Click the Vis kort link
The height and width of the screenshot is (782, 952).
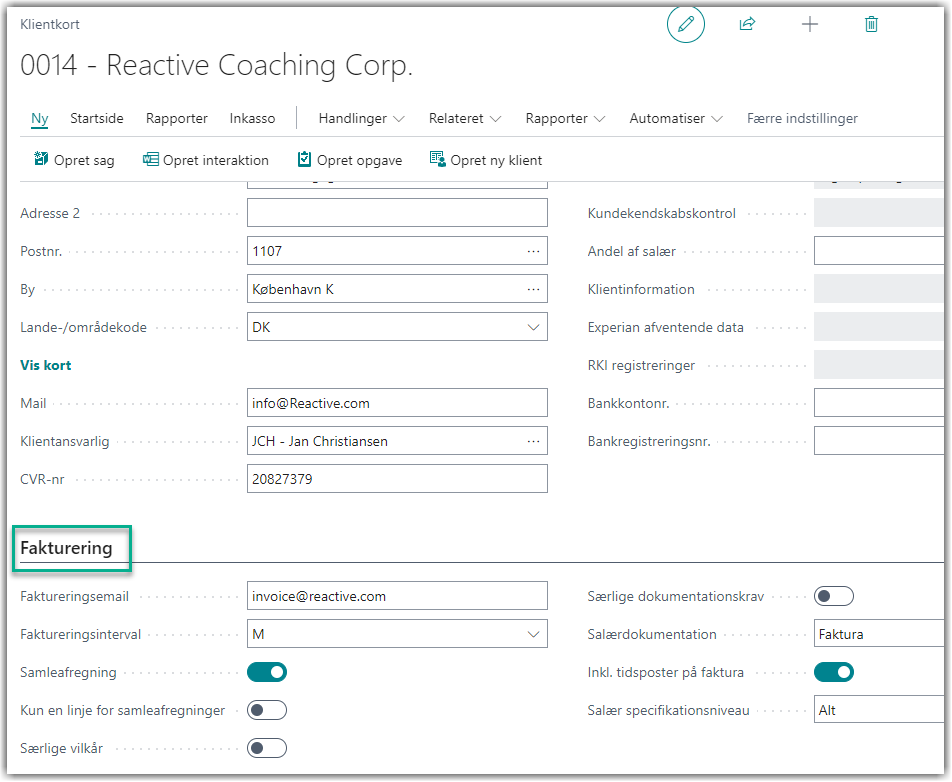tap(46, 365)
